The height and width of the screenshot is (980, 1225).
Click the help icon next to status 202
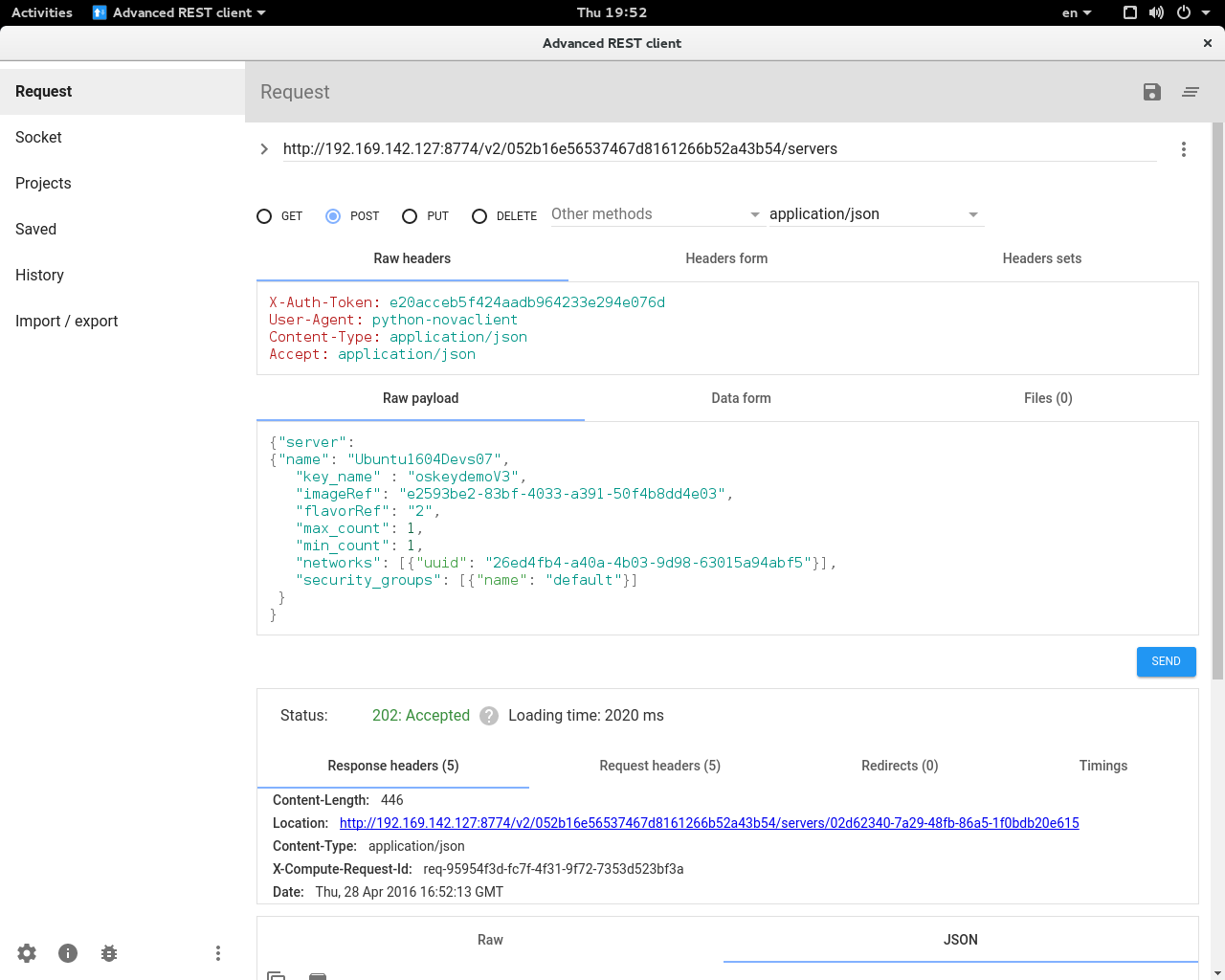(x=489, y=716)
